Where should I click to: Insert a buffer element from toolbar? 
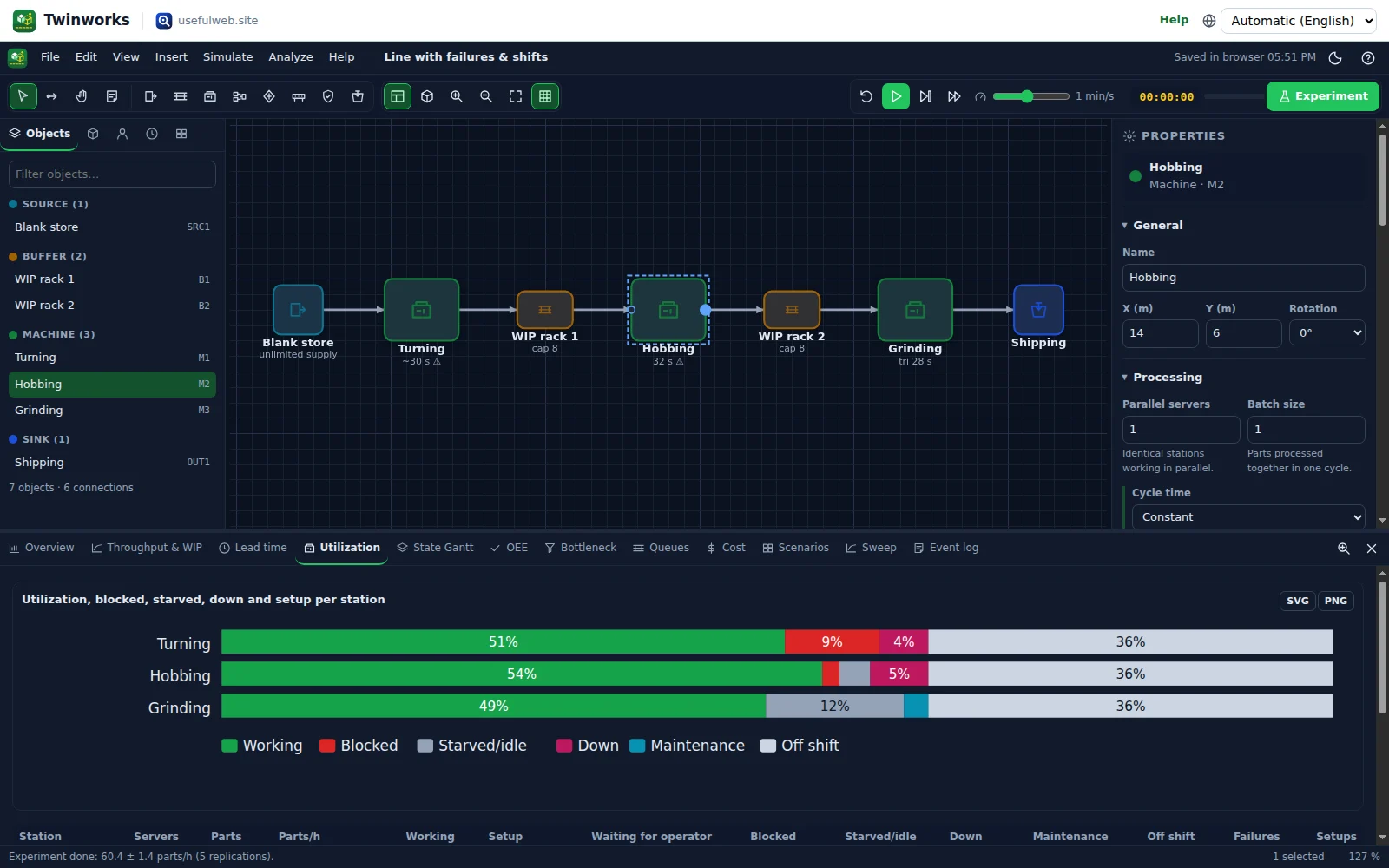pos(181,96)
